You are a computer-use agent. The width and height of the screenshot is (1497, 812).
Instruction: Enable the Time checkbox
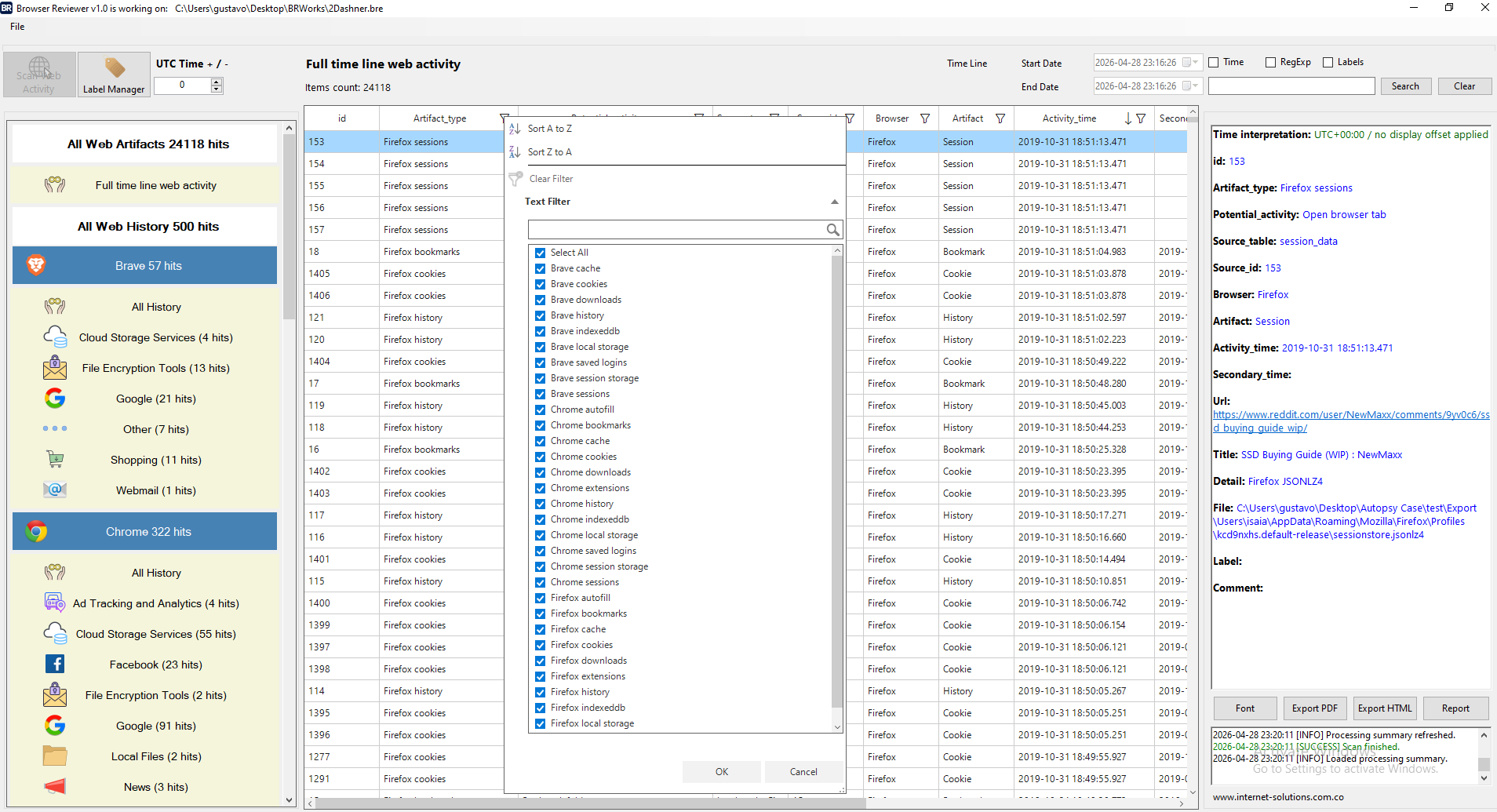[1214, 63]
